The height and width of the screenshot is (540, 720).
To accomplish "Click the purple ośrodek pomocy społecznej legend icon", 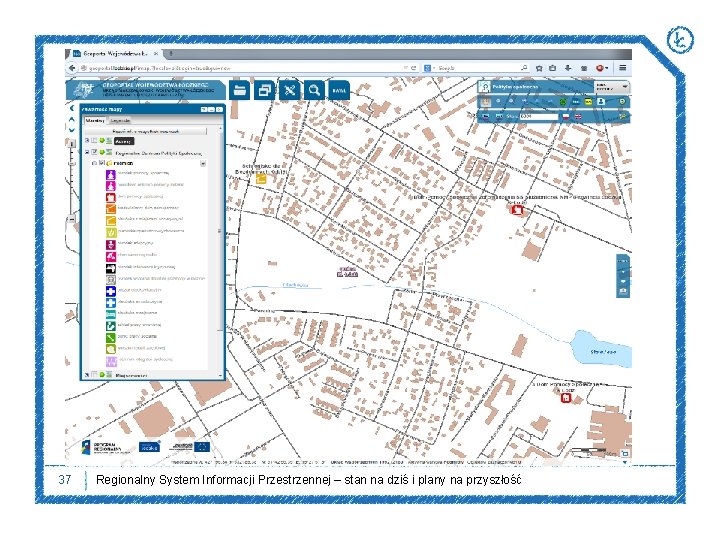I will (x=111, y=174).
